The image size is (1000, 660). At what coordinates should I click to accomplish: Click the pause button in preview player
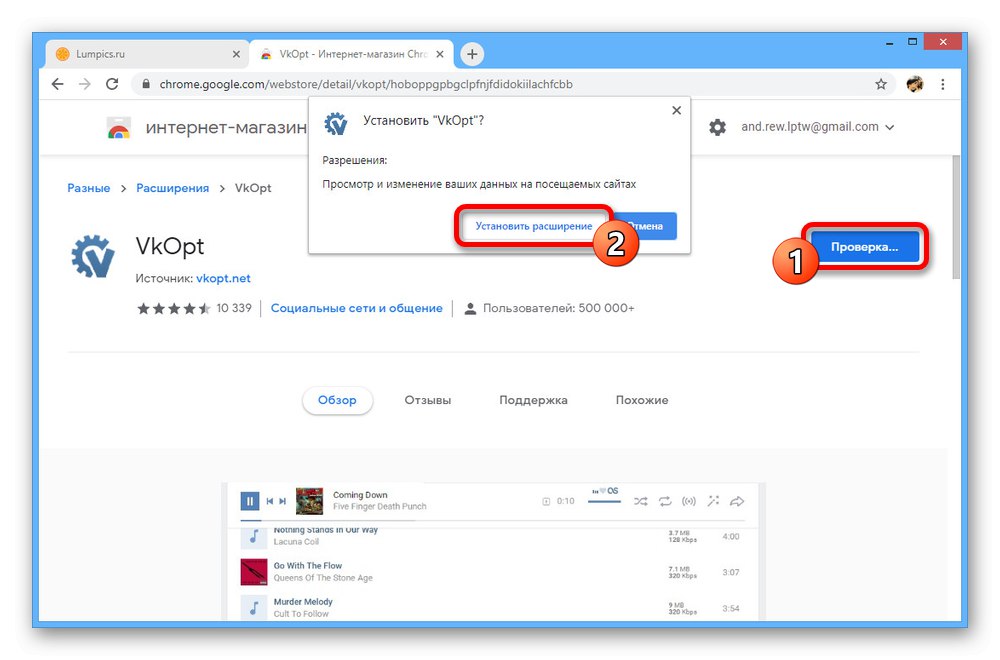[x=249, y=501]
